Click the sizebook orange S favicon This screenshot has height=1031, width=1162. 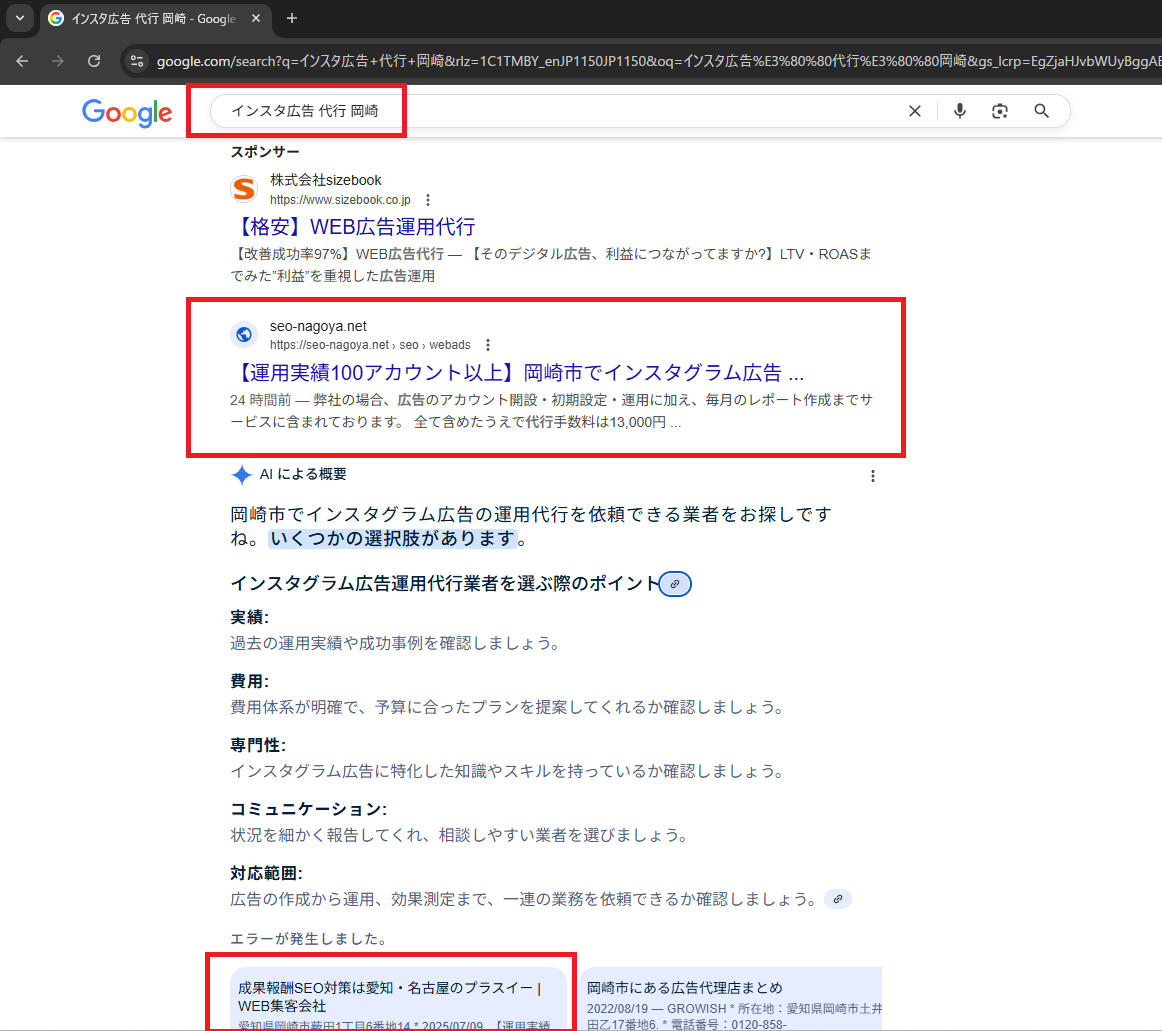click(244, 189)
